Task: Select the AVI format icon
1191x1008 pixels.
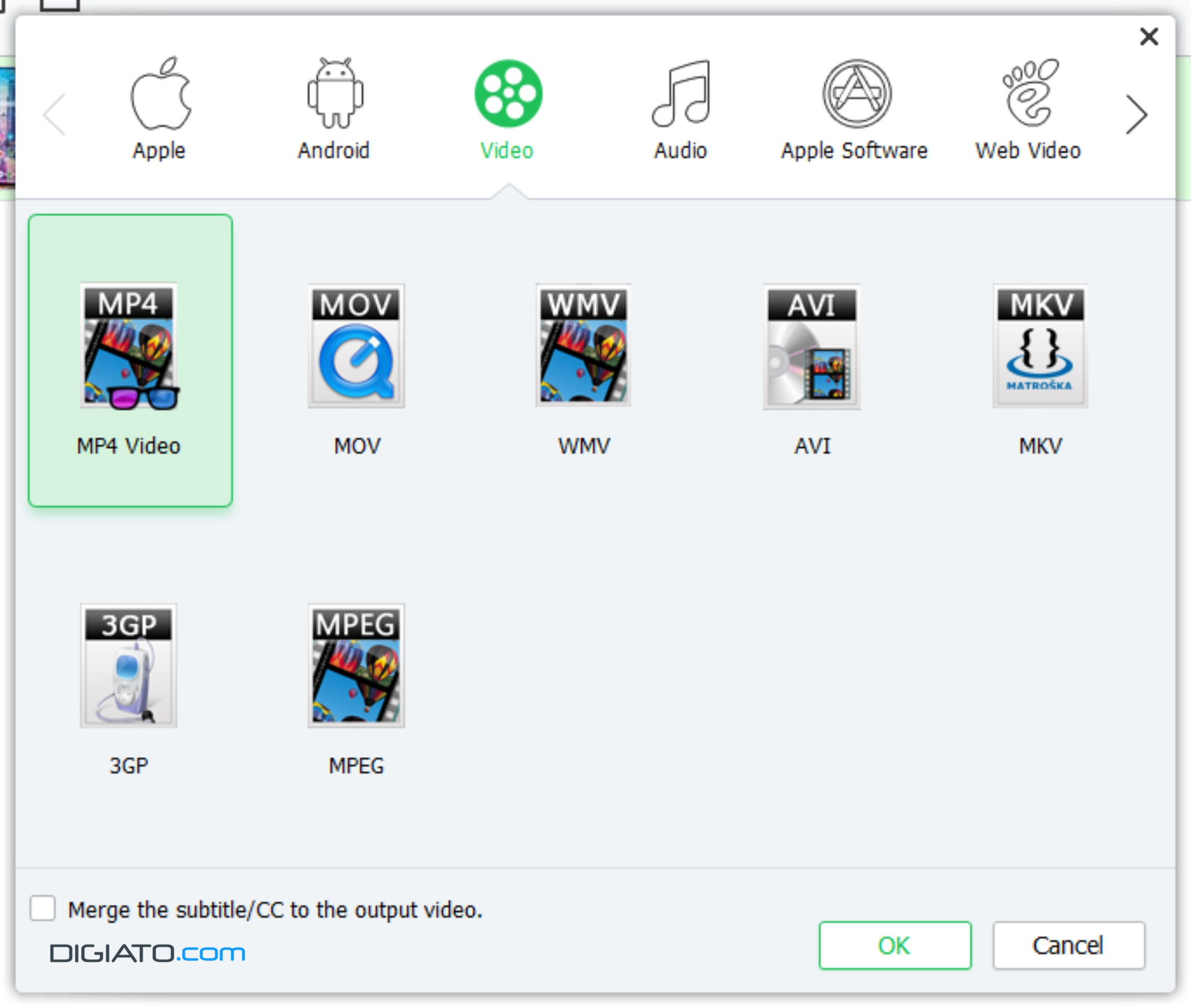Action: coord(811,346)
